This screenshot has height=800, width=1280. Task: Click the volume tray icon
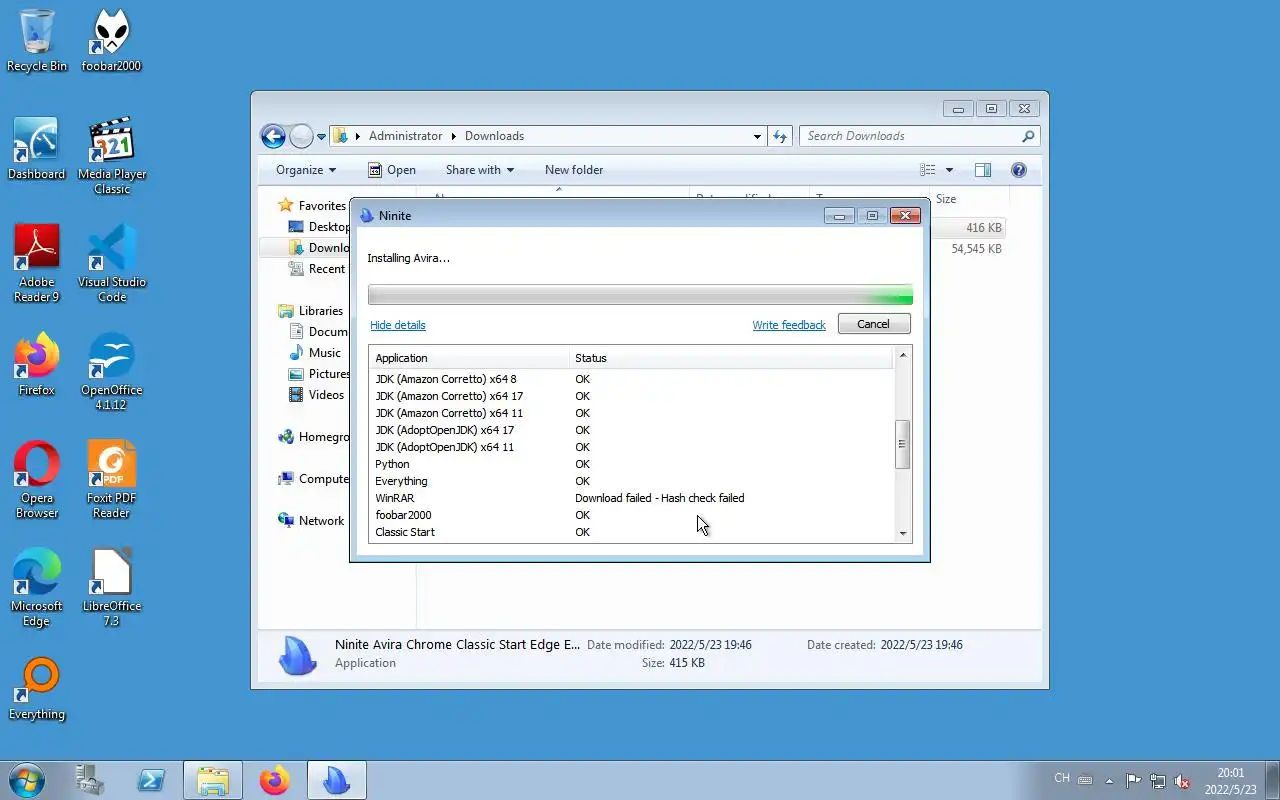pyautogui.click(x=1182, y=781)
